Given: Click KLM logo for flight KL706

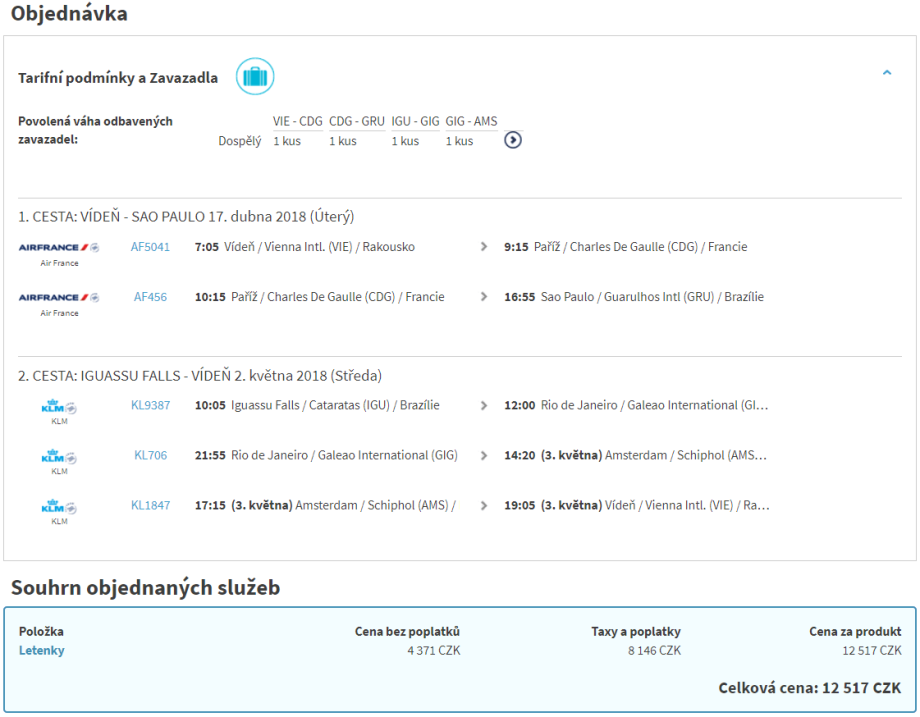Looking at the screenshot, I should 59,456.
